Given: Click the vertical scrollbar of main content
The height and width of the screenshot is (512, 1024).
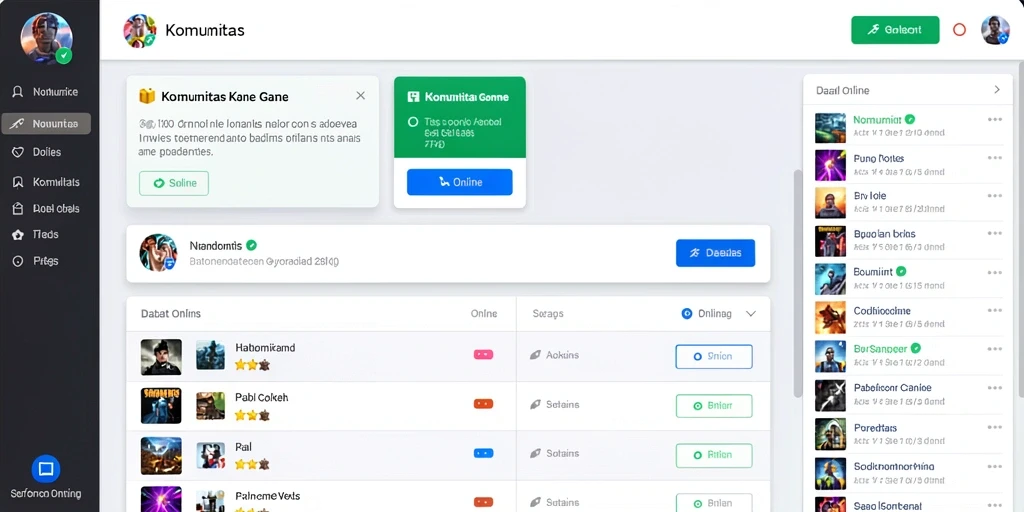Looking at the screenshot, I should (x=797, y=283).
